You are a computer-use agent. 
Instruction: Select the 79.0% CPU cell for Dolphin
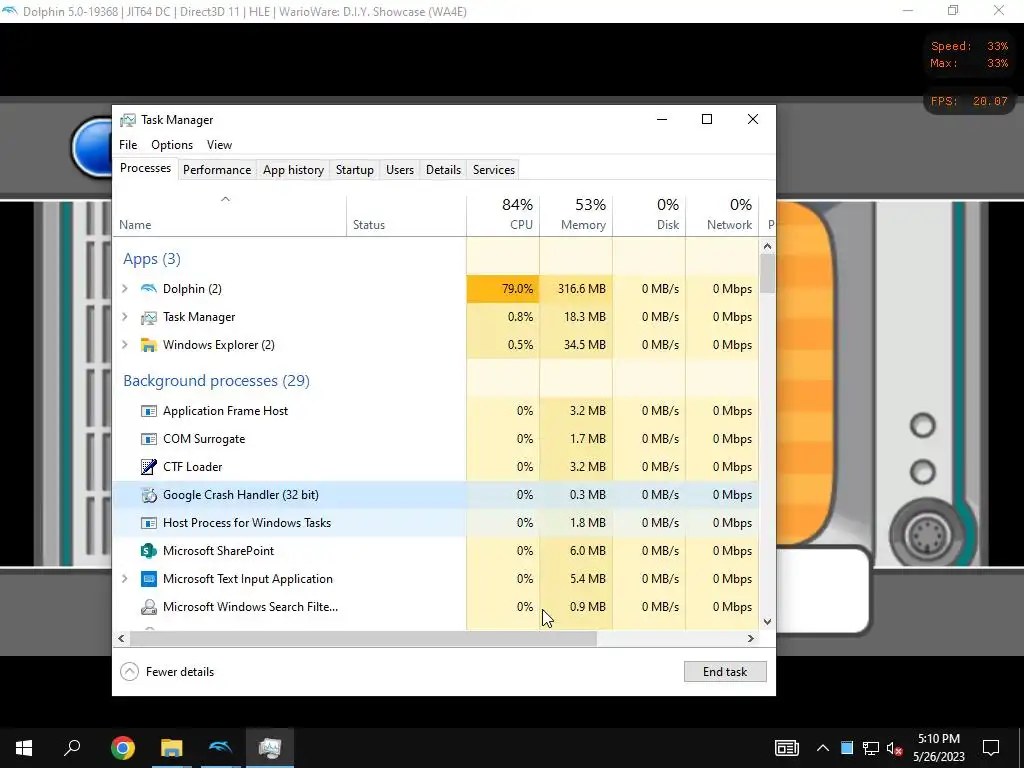click(x=504, y=289)
